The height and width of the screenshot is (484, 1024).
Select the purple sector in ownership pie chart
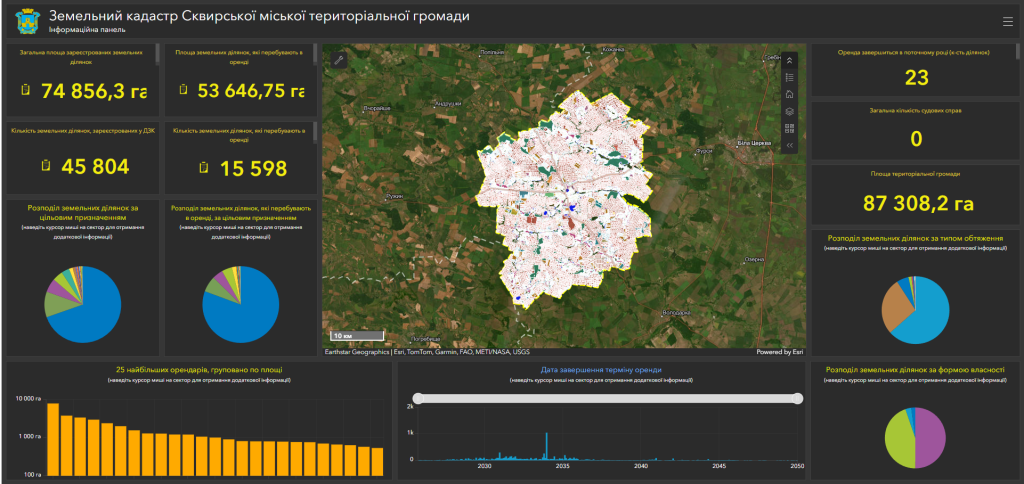[932, 440]
